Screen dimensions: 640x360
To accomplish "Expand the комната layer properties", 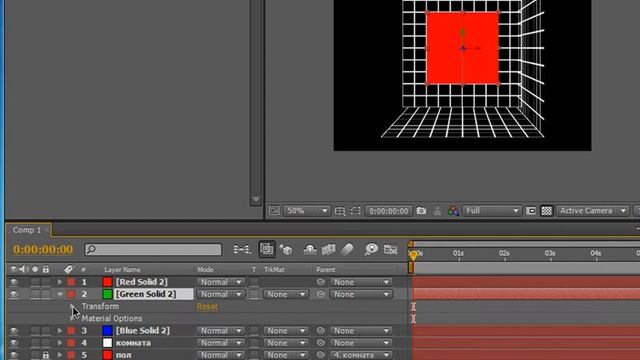I will point(60,342).
